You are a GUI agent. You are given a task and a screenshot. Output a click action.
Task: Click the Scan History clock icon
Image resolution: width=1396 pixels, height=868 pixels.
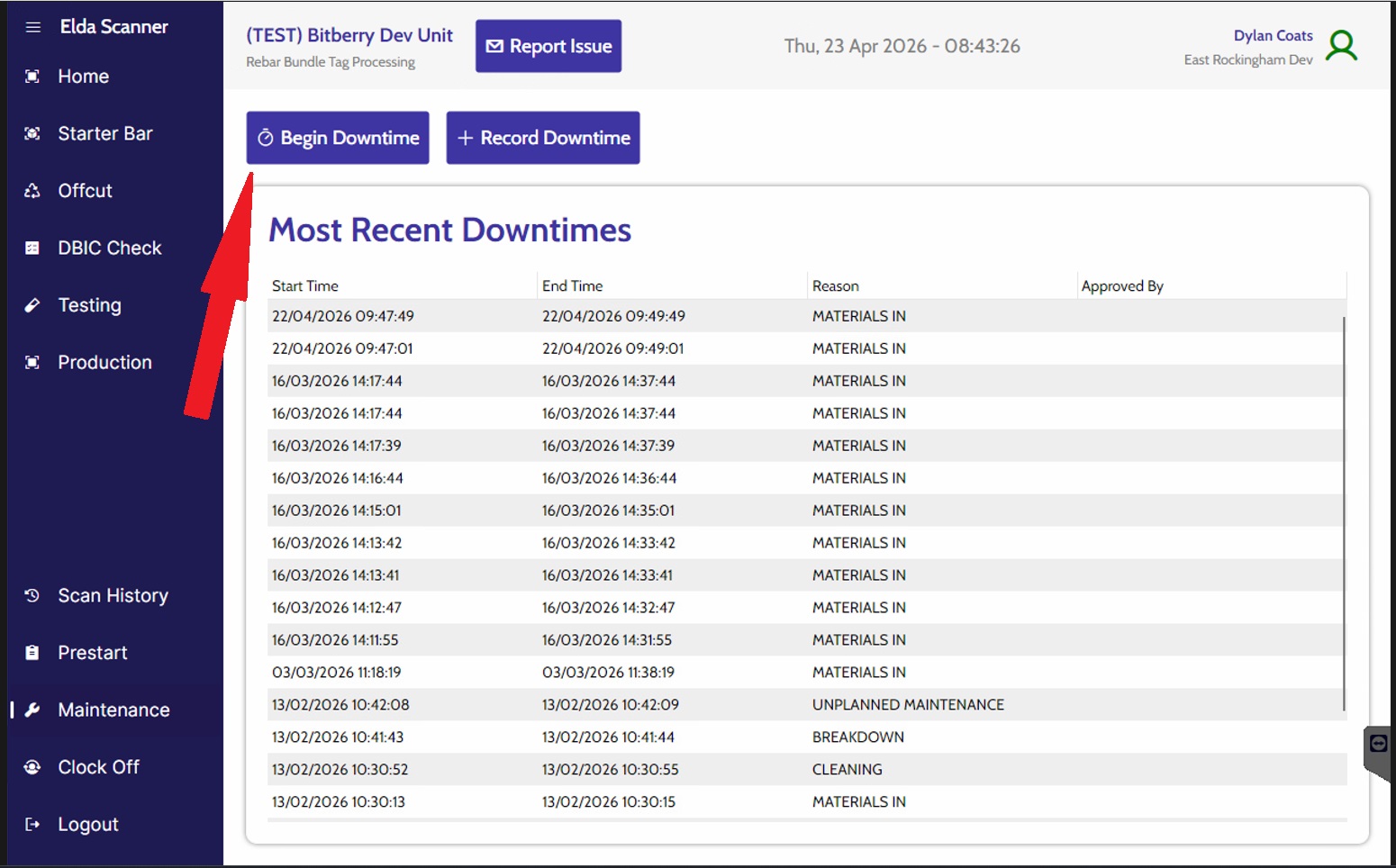tap(32, 595)
